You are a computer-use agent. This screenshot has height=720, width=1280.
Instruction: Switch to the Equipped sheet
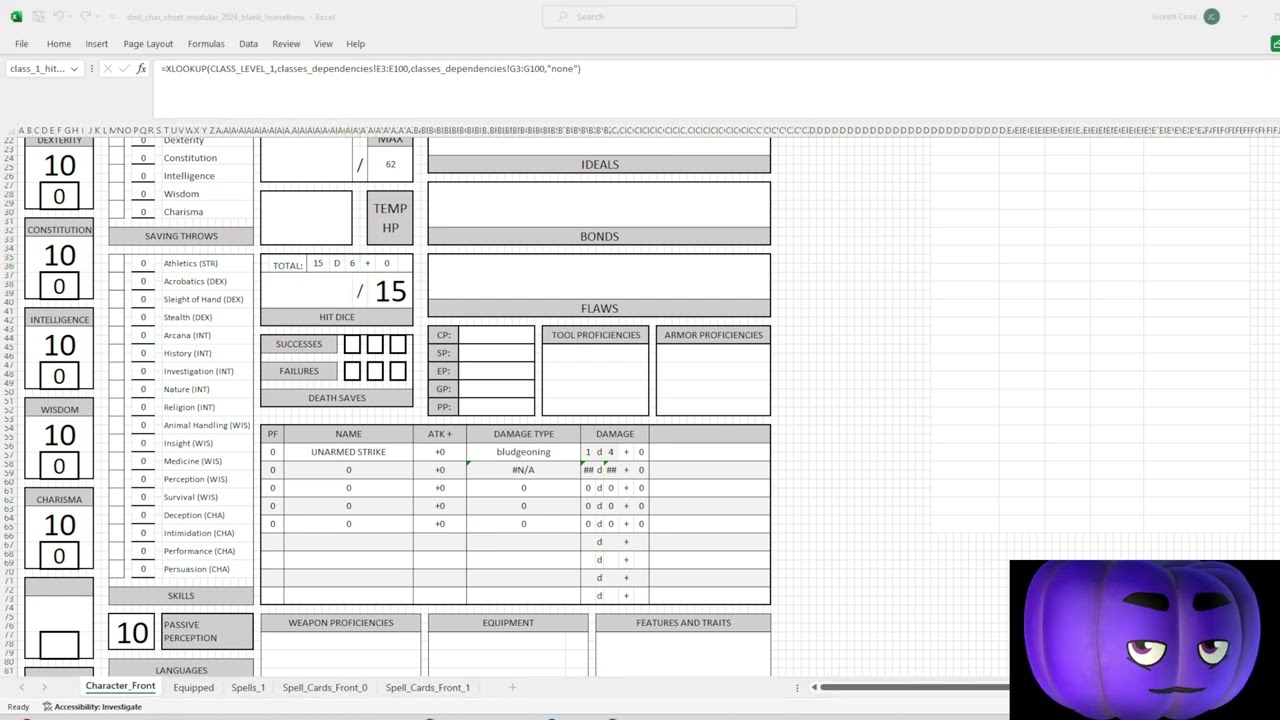pyautogui.click(x=193, y=687)
